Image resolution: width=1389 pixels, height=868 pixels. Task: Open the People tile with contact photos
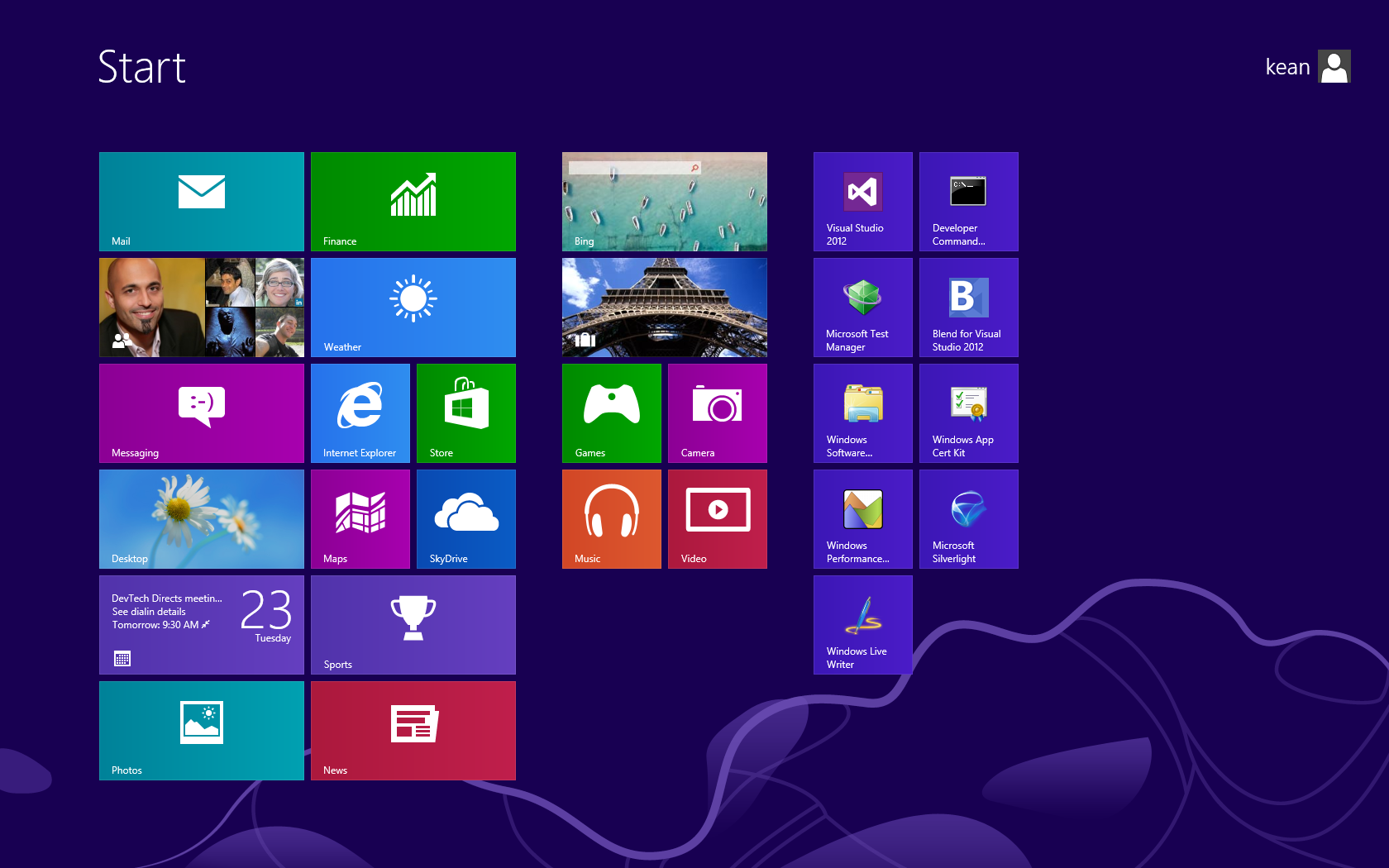coord(202,307)
